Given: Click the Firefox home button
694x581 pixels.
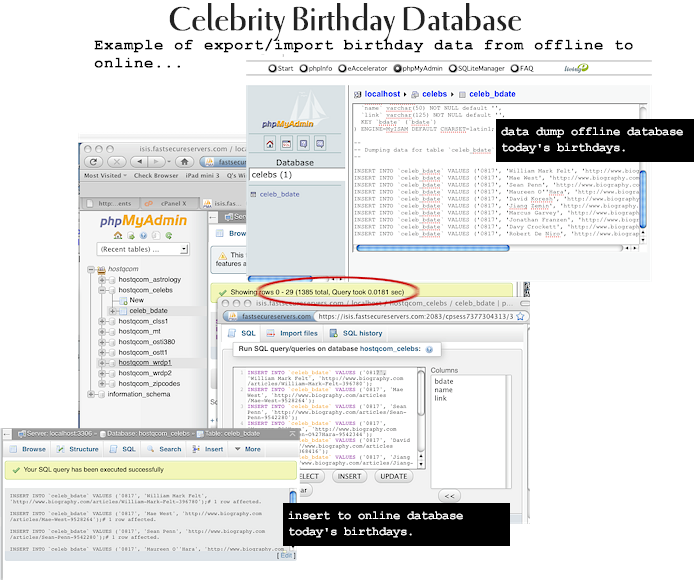Looking at the screenshot, I should pos(185,162).
